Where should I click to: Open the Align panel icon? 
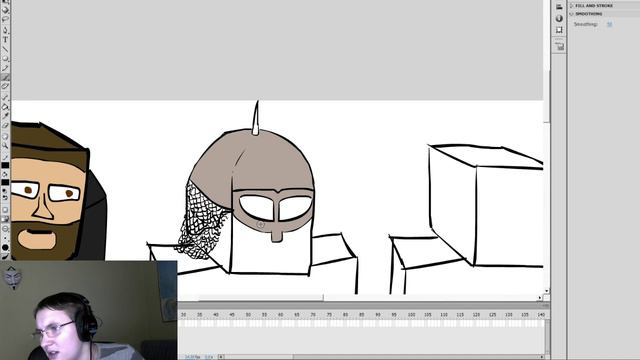(559, 7)
